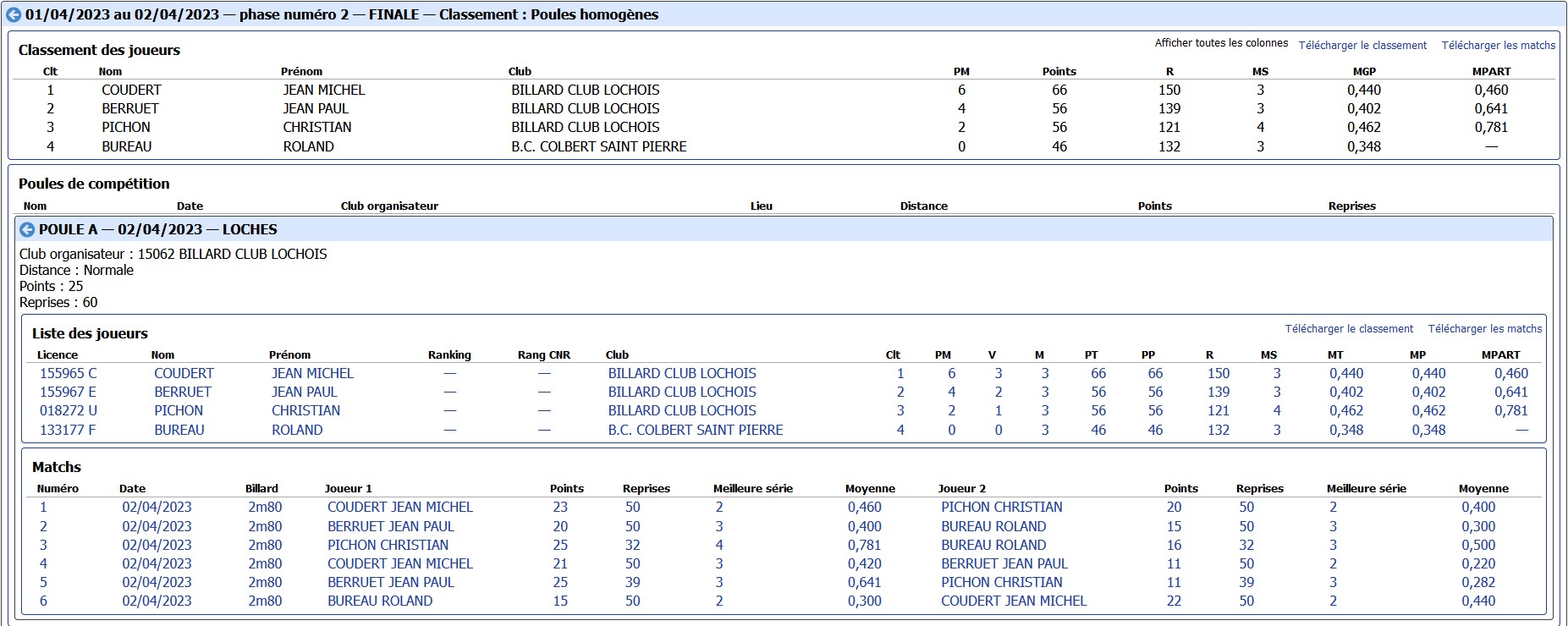Click BUREAU in the top Classement des joueurs table
The image size is (1568, 626).
(127, 146)
